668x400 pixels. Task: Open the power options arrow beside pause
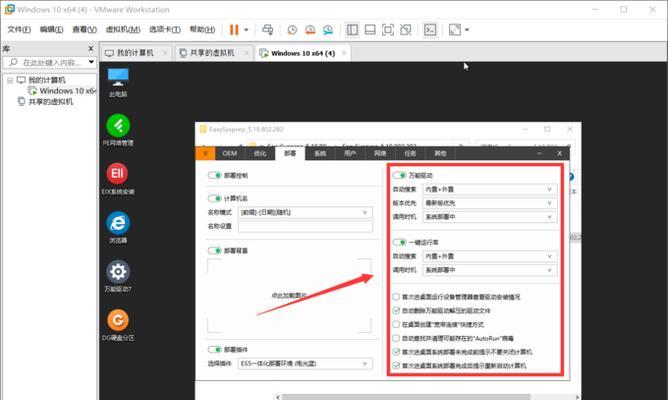(246, 29)
